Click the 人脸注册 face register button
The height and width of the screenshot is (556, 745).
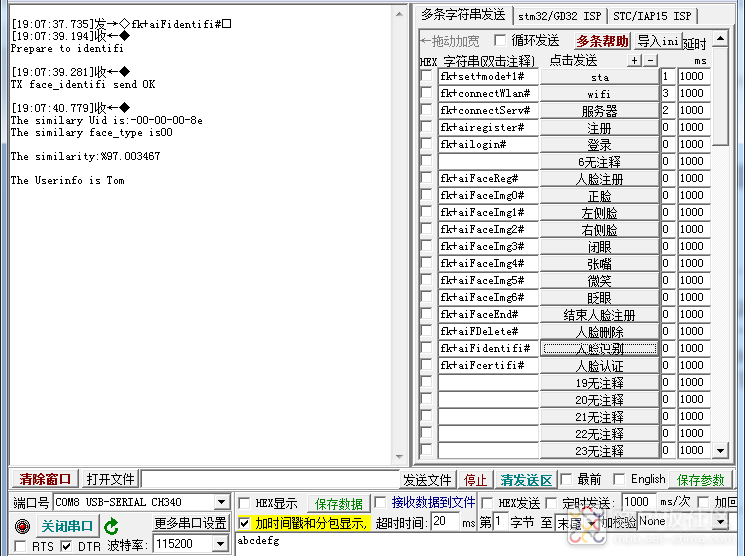pyautogui.click(x=599, y=179)
